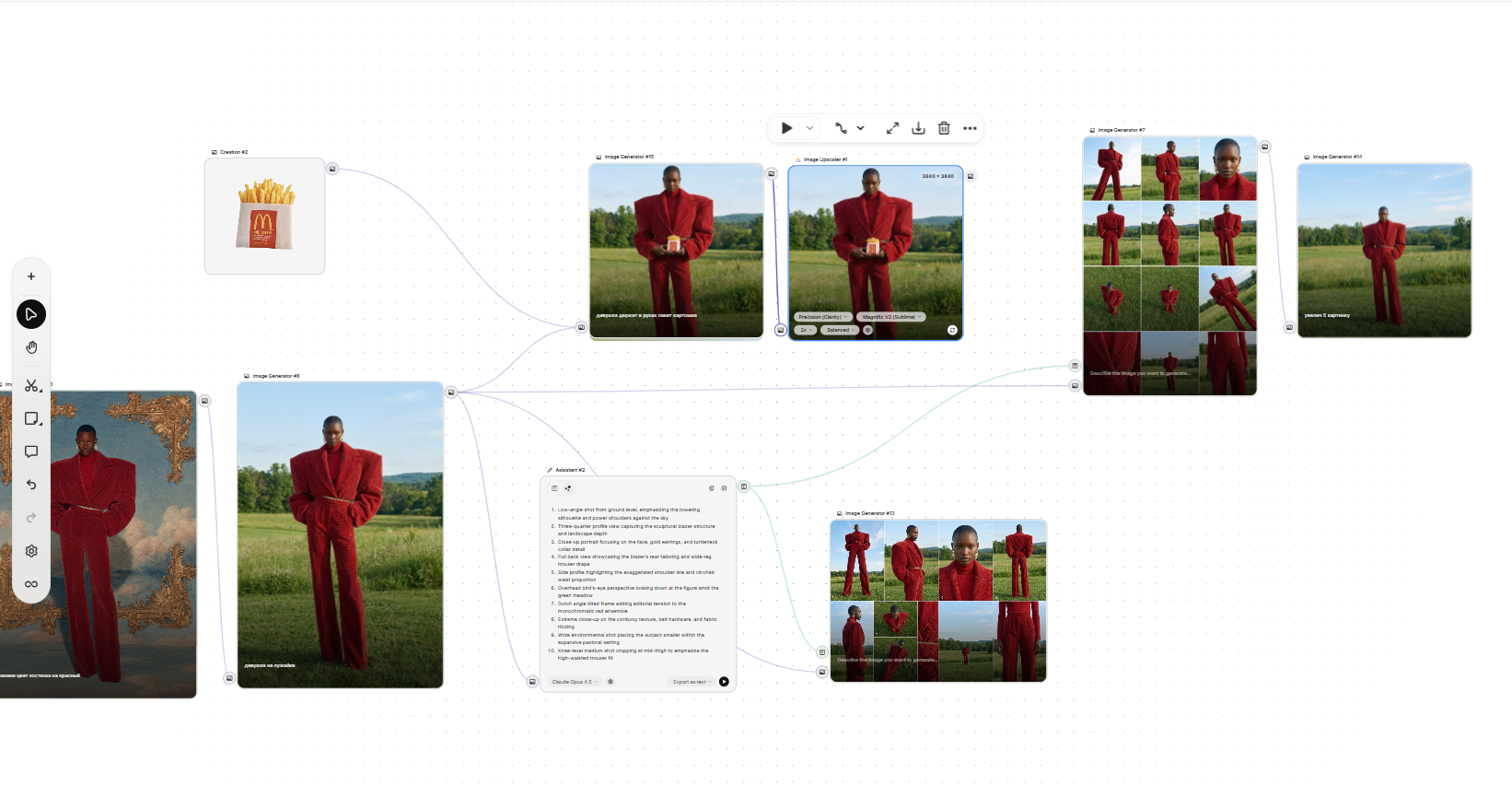The width and height of the screenshot is (1512, 797).
Task: Select the french fries Creation #2 thumbnail
Action: click(x=265, y=217)
